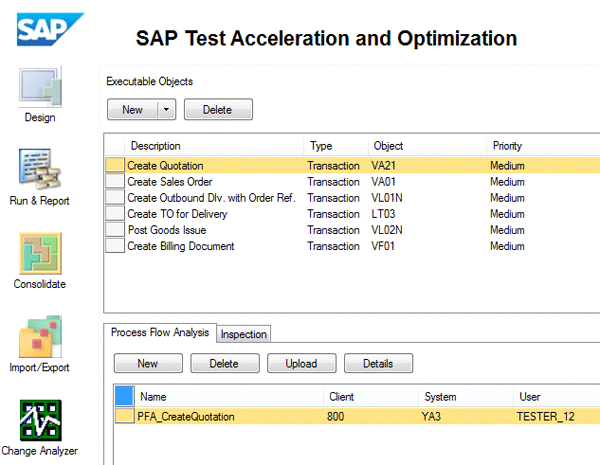600x465 pixels.
Task: Sort by the Type column header
Action: click(x=321, y=146)
